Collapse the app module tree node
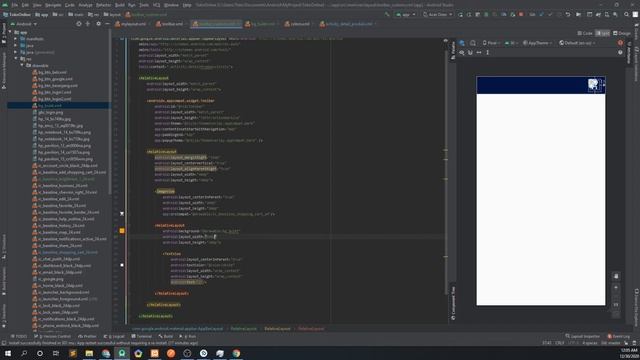640x360 pixels. pyautogui.click(x=11, y=32)
